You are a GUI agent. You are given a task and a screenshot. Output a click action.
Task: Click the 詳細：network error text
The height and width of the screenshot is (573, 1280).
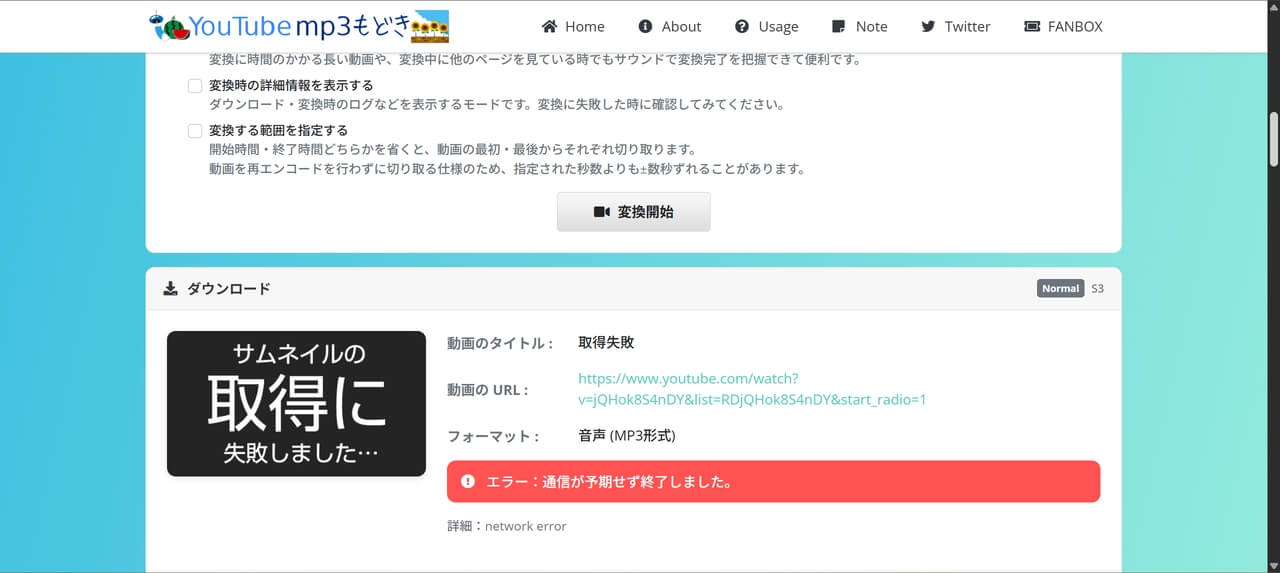tap(507, 526)
